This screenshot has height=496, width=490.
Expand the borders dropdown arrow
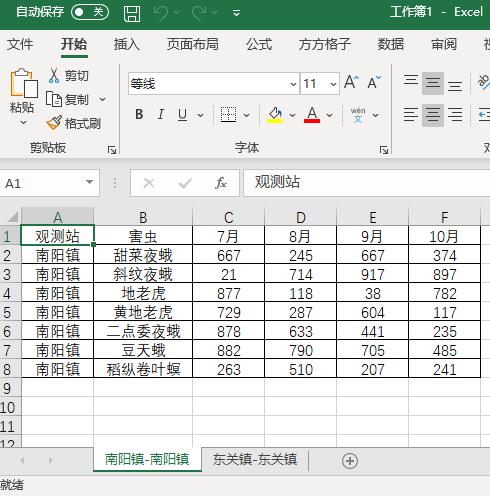tap(247, 115)
